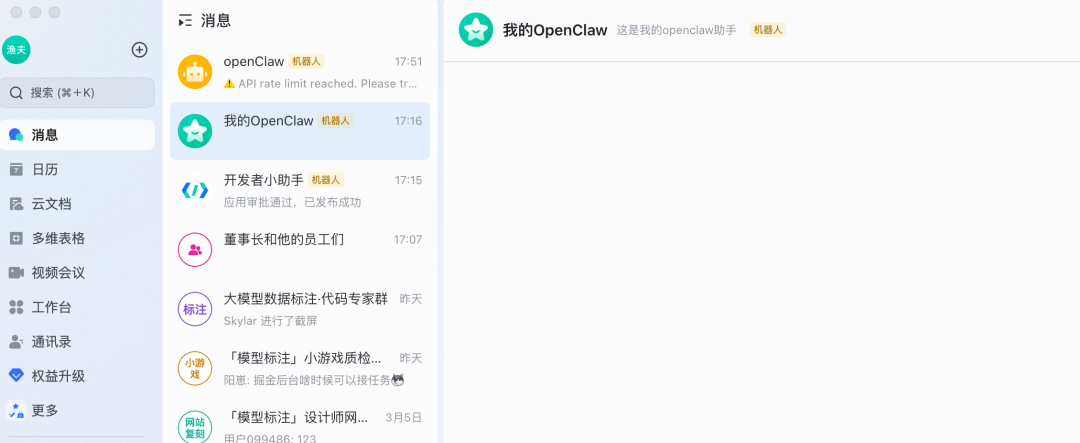Toggle the message list filter icon beside 消息

pyautogui.click(x=185, y=21)
